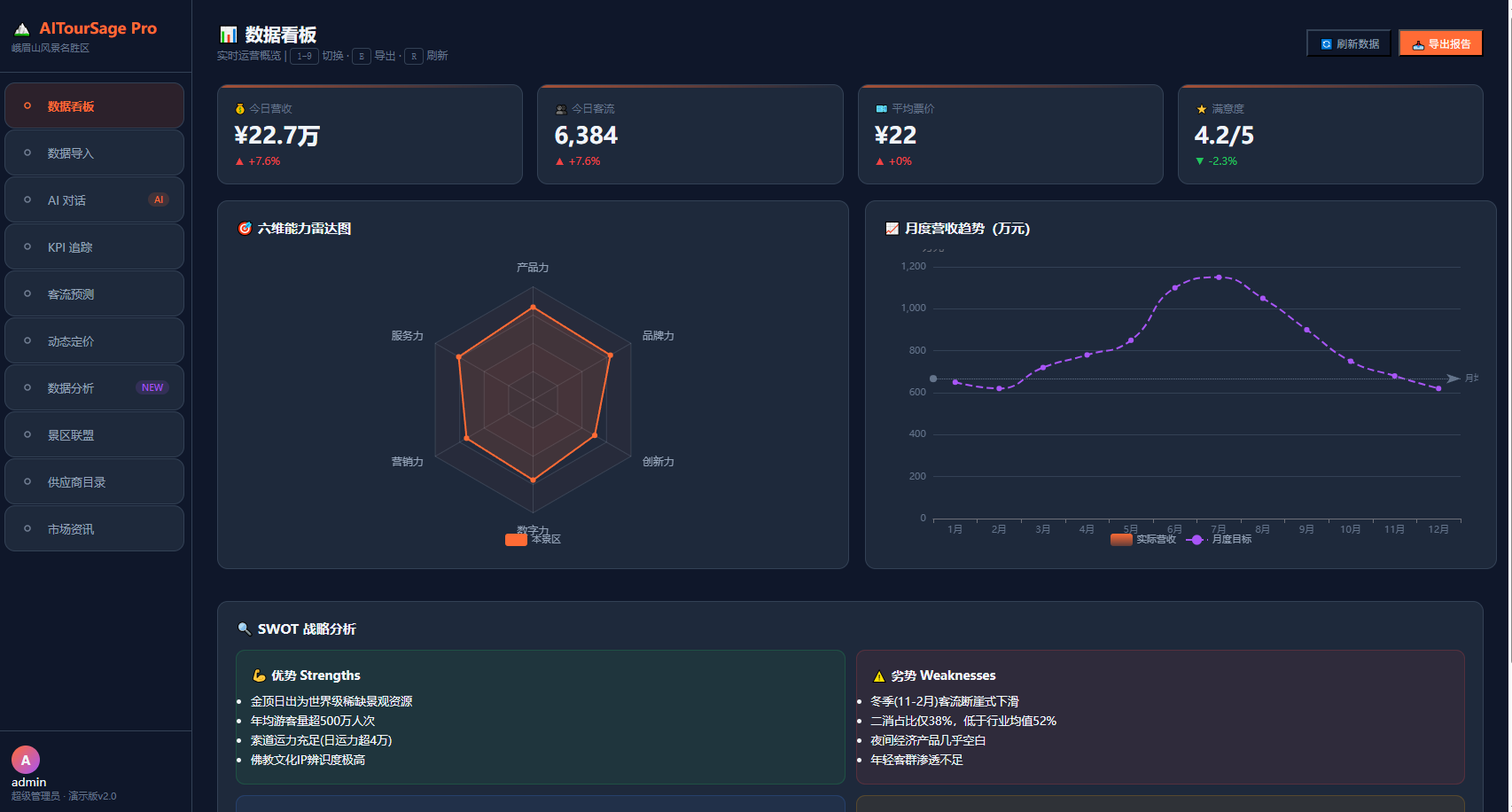
Task: Click the 超级管理员 · 演示版v2.0 text
Action: pyautogui.click(x=64, y=796)
